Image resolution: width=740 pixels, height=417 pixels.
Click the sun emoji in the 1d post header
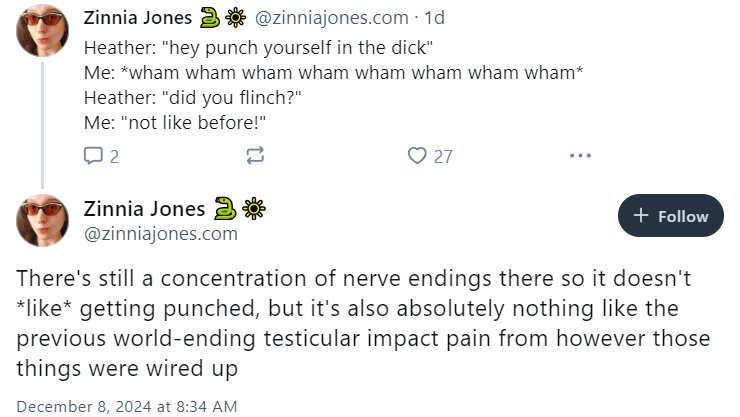coord(235,18)
